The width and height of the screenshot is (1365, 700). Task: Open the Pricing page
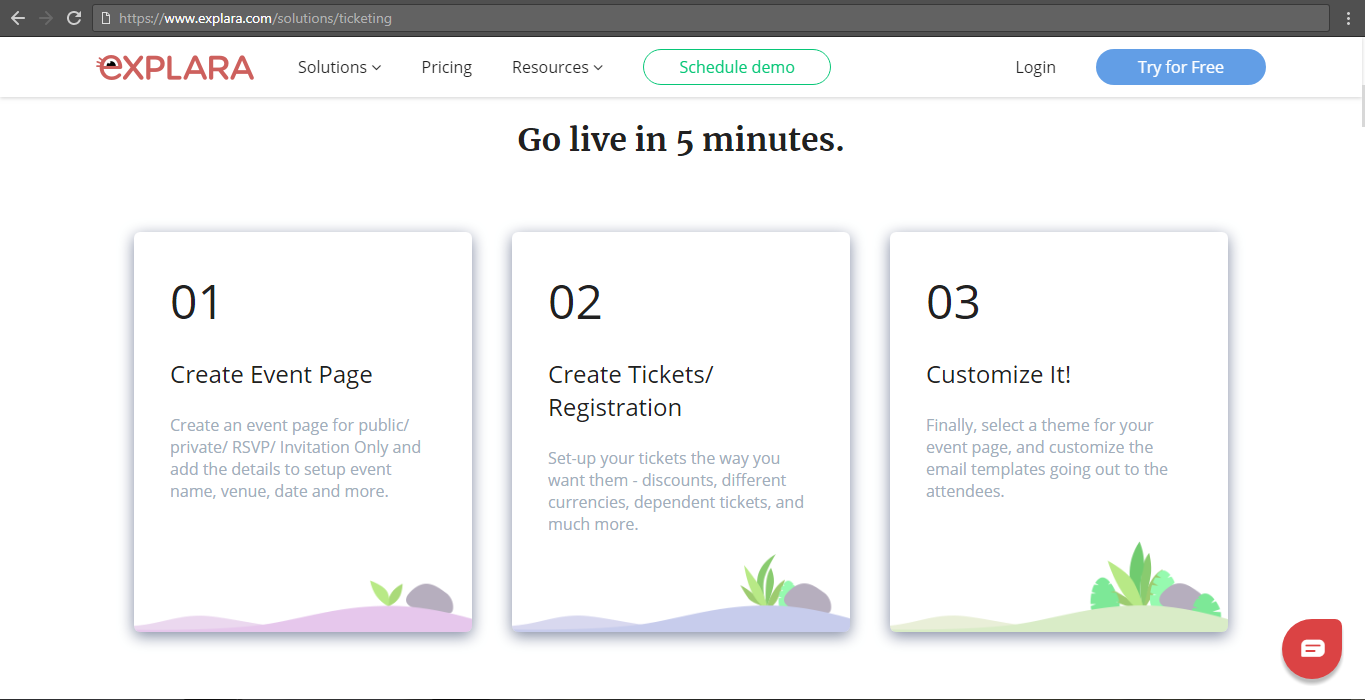pyautogui.click(x=447, y=67)
